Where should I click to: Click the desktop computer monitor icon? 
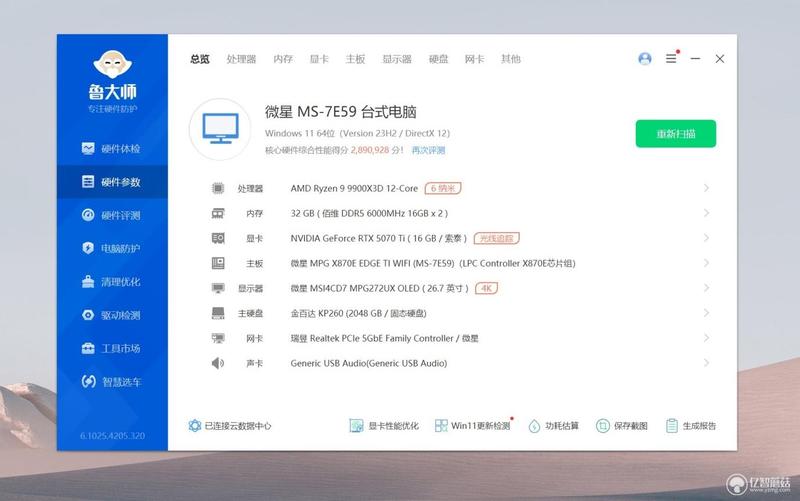[x=220, y=129]
